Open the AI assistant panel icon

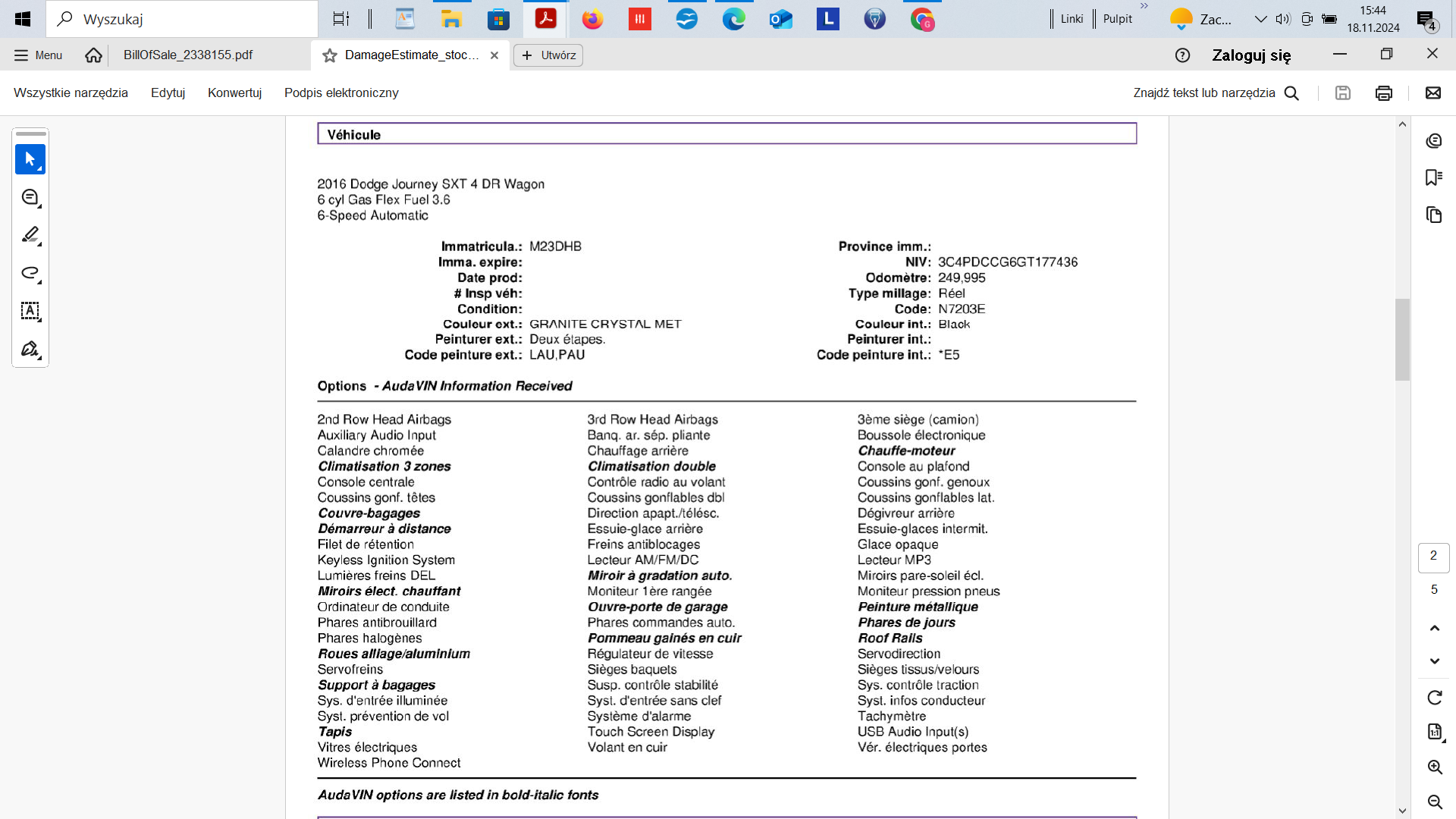tap(1434, 141)
